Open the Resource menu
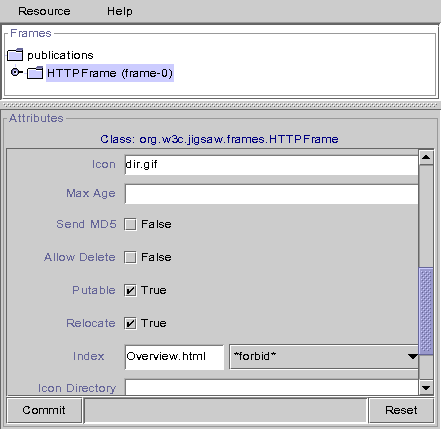Viewport: 441px width, 430px height. pos(44,11)
